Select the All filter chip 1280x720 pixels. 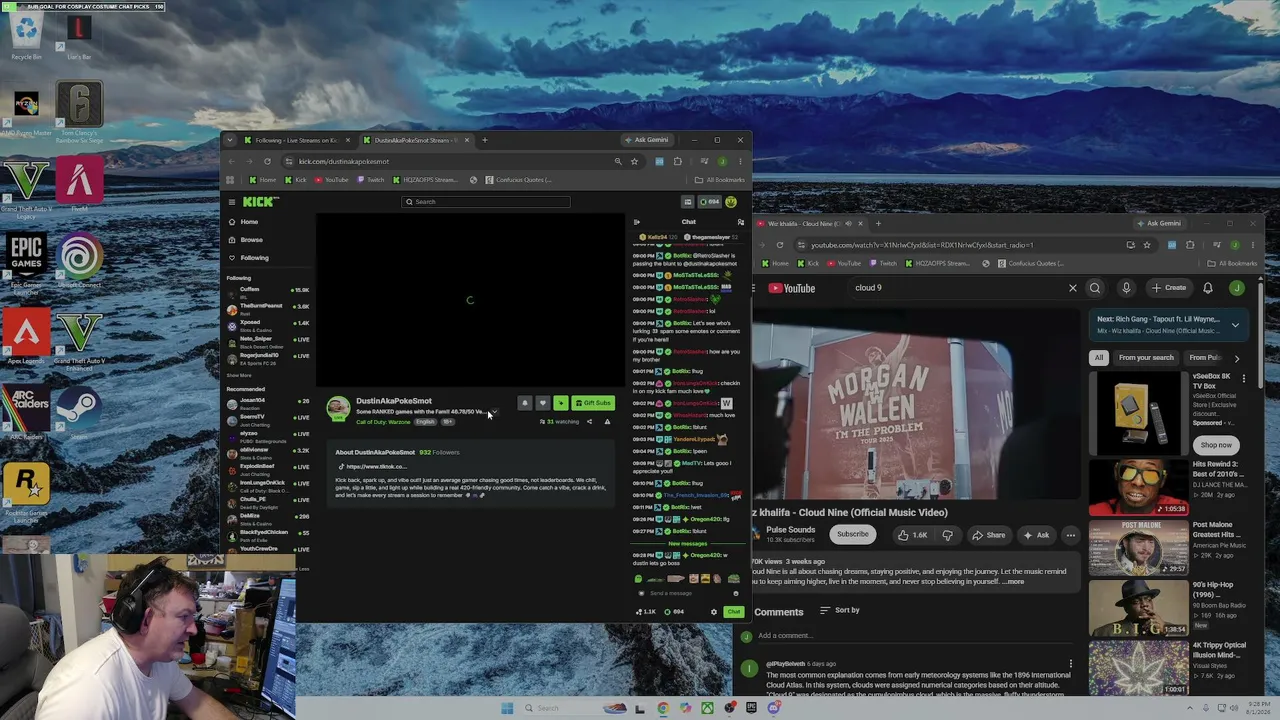(x=1099, y=358)
